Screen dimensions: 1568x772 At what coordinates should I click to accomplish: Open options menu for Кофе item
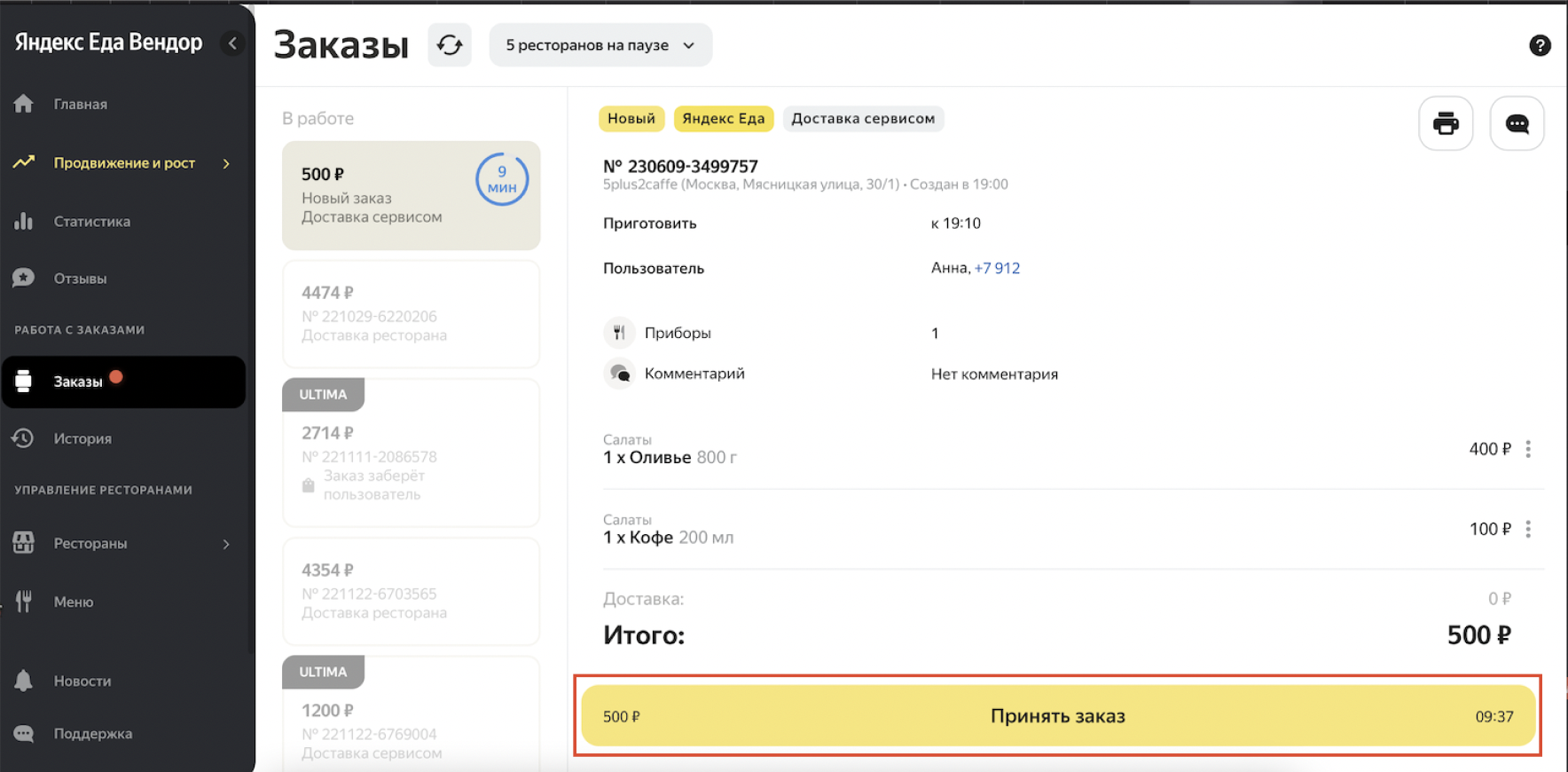coord(1528,529)
